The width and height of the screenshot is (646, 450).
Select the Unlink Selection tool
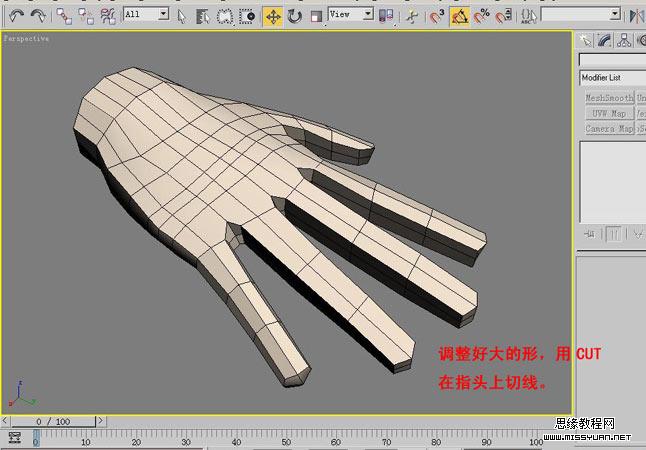(x=86, y=16)
